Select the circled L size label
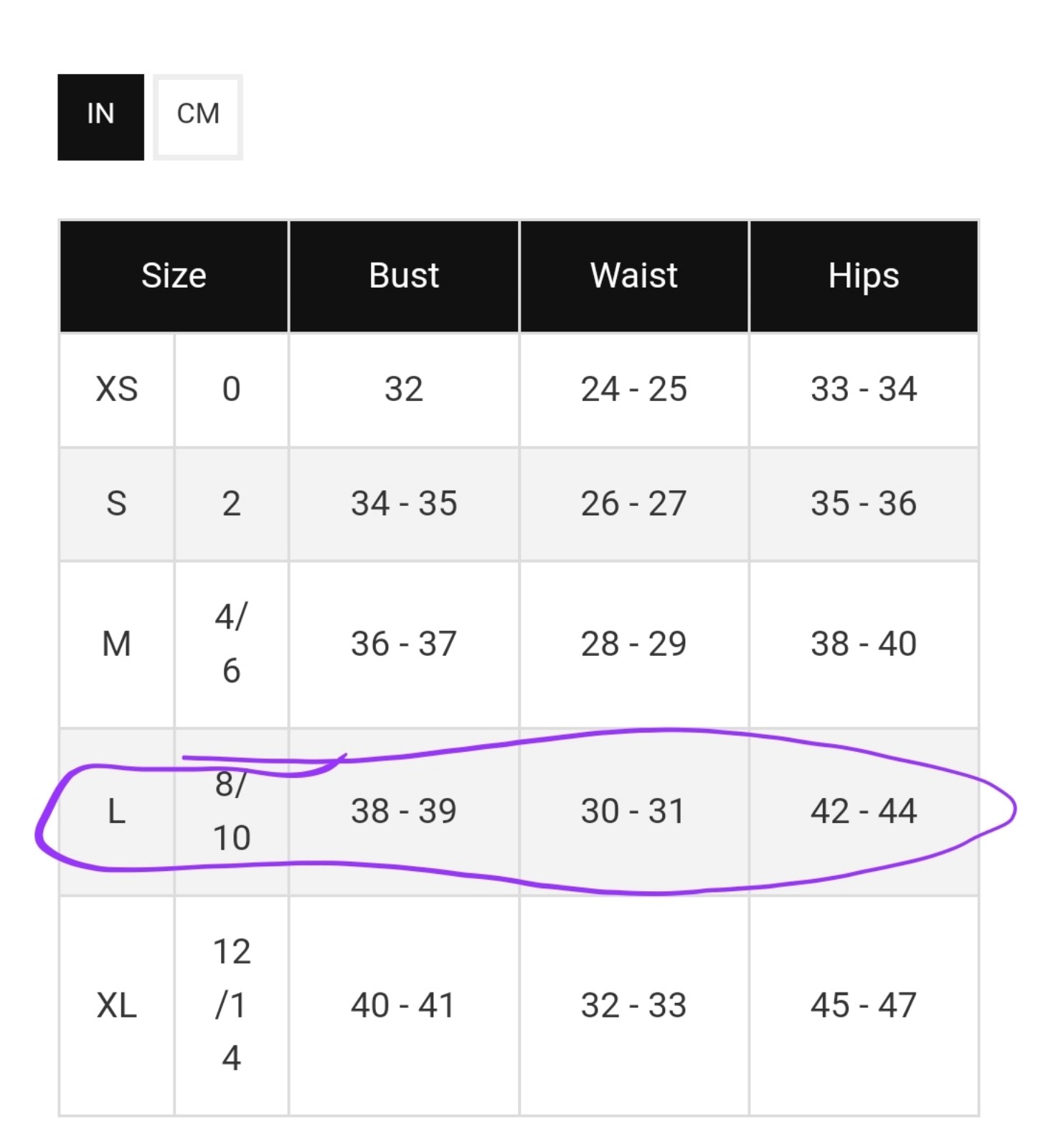The height and width of the screenshot is (1148, 1038). pos(117,812)
